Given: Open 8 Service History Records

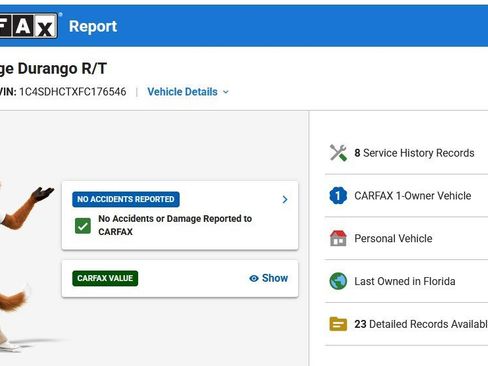Looking at the screenshot, I should click(x=406, y=153).
